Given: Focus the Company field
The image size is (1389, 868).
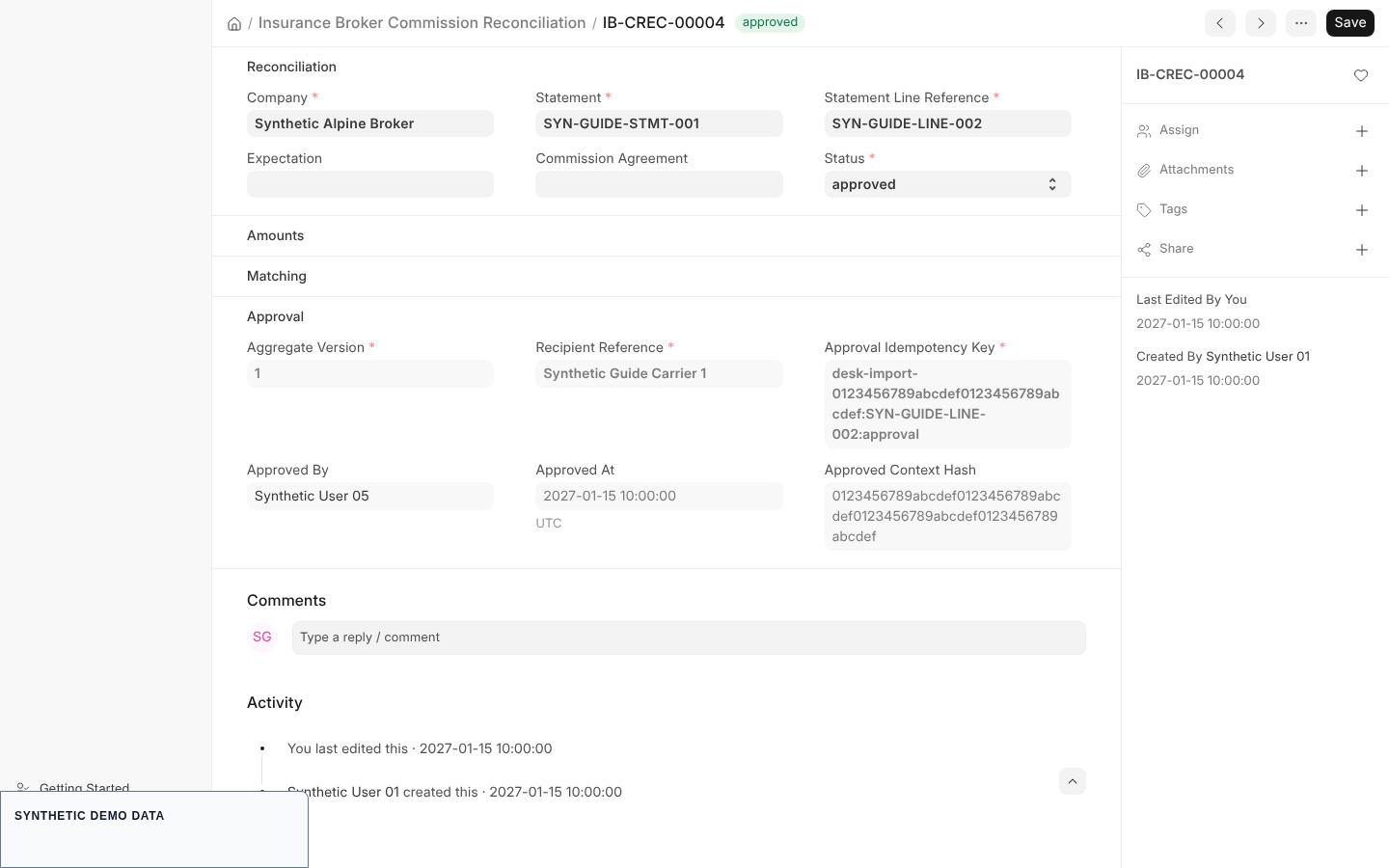Looking at the screenshot, I should tap(370, 123).
